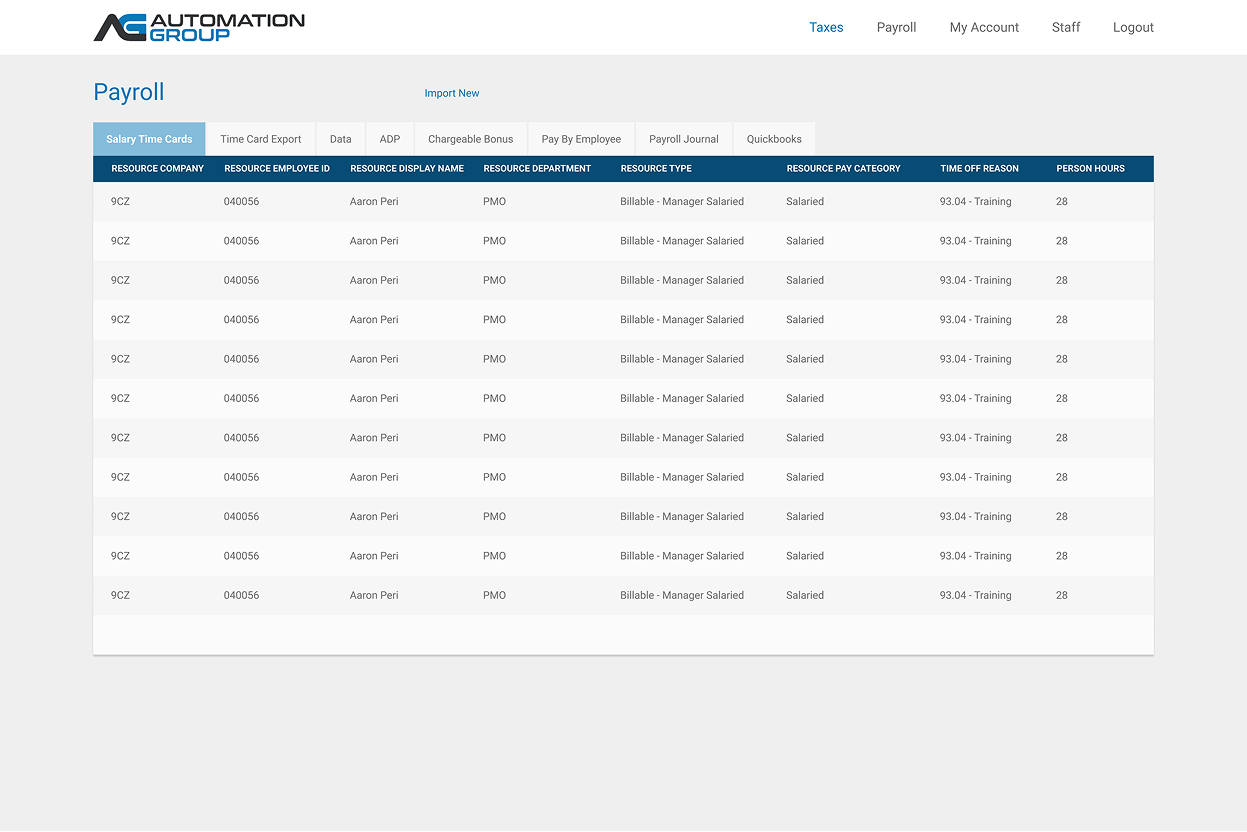Switch to the Quickbooks tab

tap(774, 139)
